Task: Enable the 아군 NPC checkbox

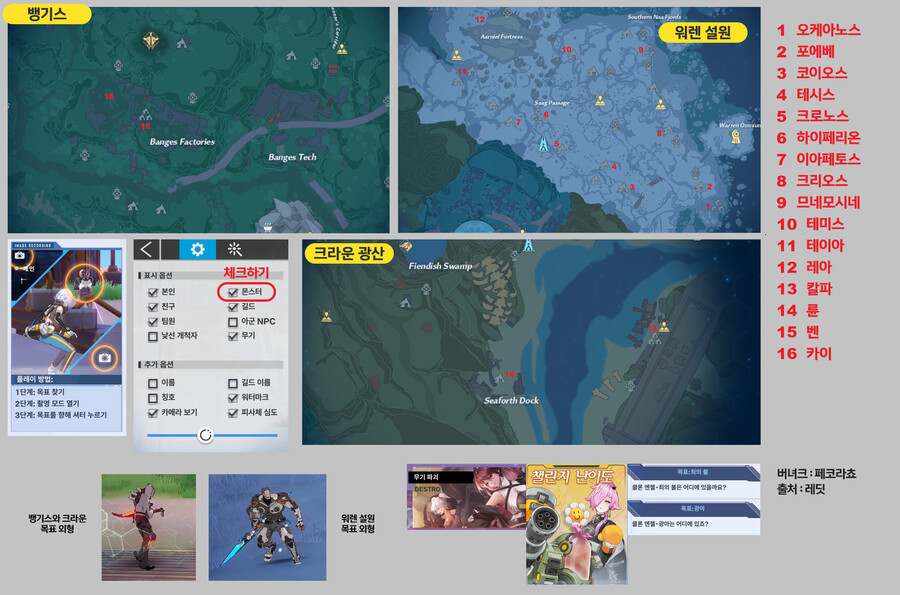Action: (233, 321)
